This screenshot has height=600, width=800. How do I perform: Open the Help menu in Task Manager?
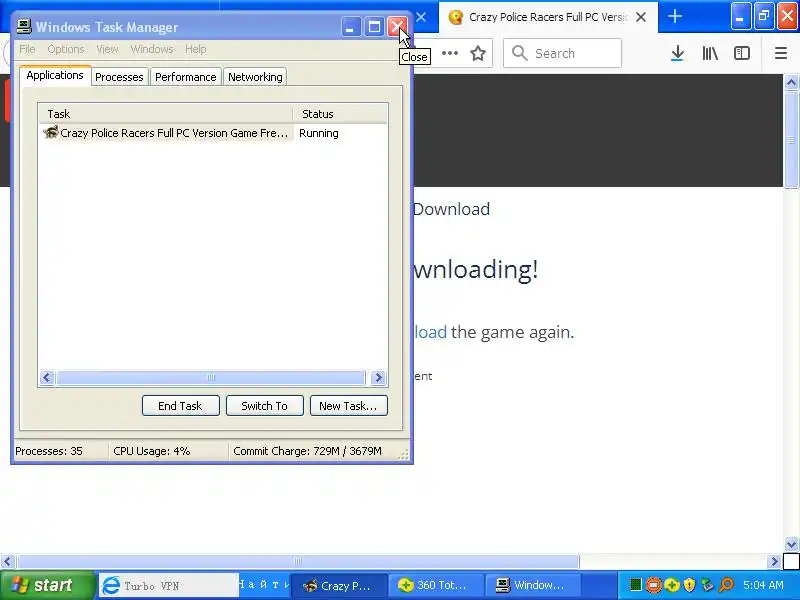tap(195, 49)
